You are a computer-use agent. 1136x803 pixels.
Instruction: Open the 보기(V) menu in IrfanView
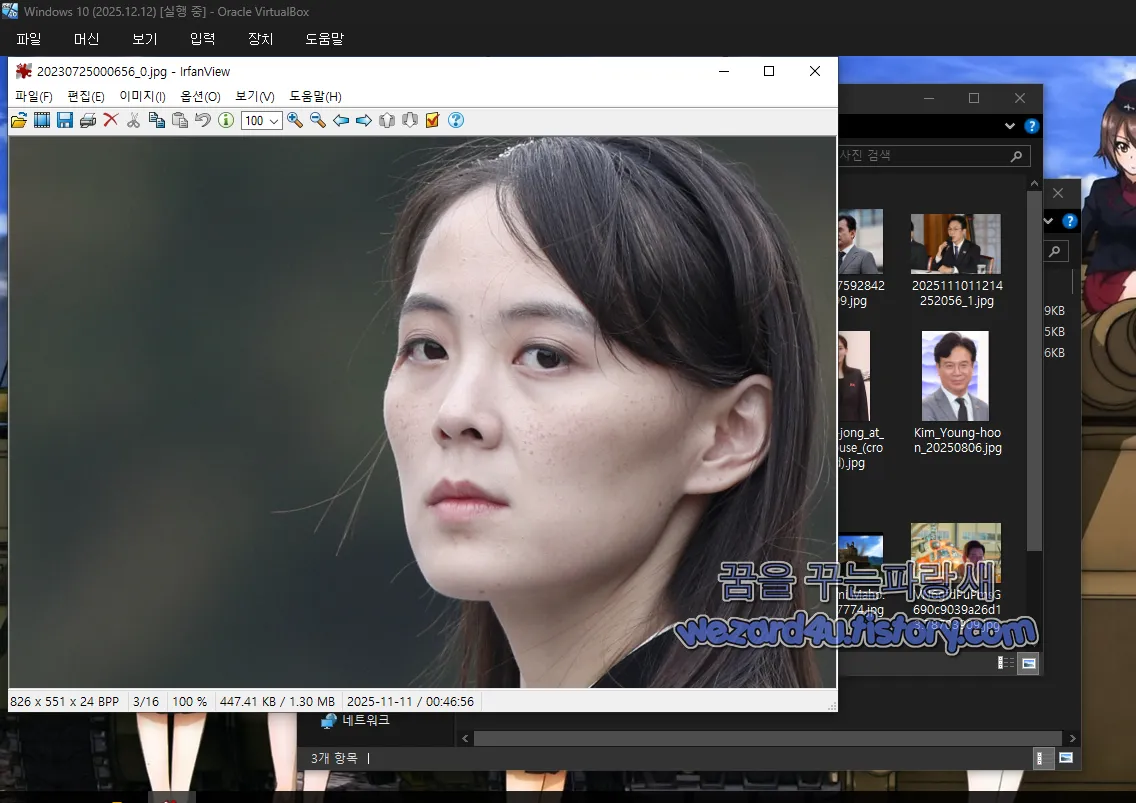(254, 96)
